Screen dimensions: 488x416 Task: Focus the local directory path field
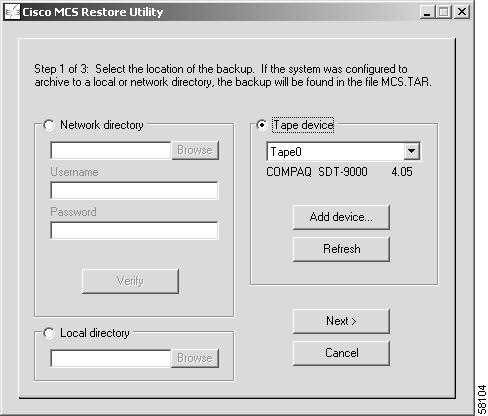click(111, 358)
